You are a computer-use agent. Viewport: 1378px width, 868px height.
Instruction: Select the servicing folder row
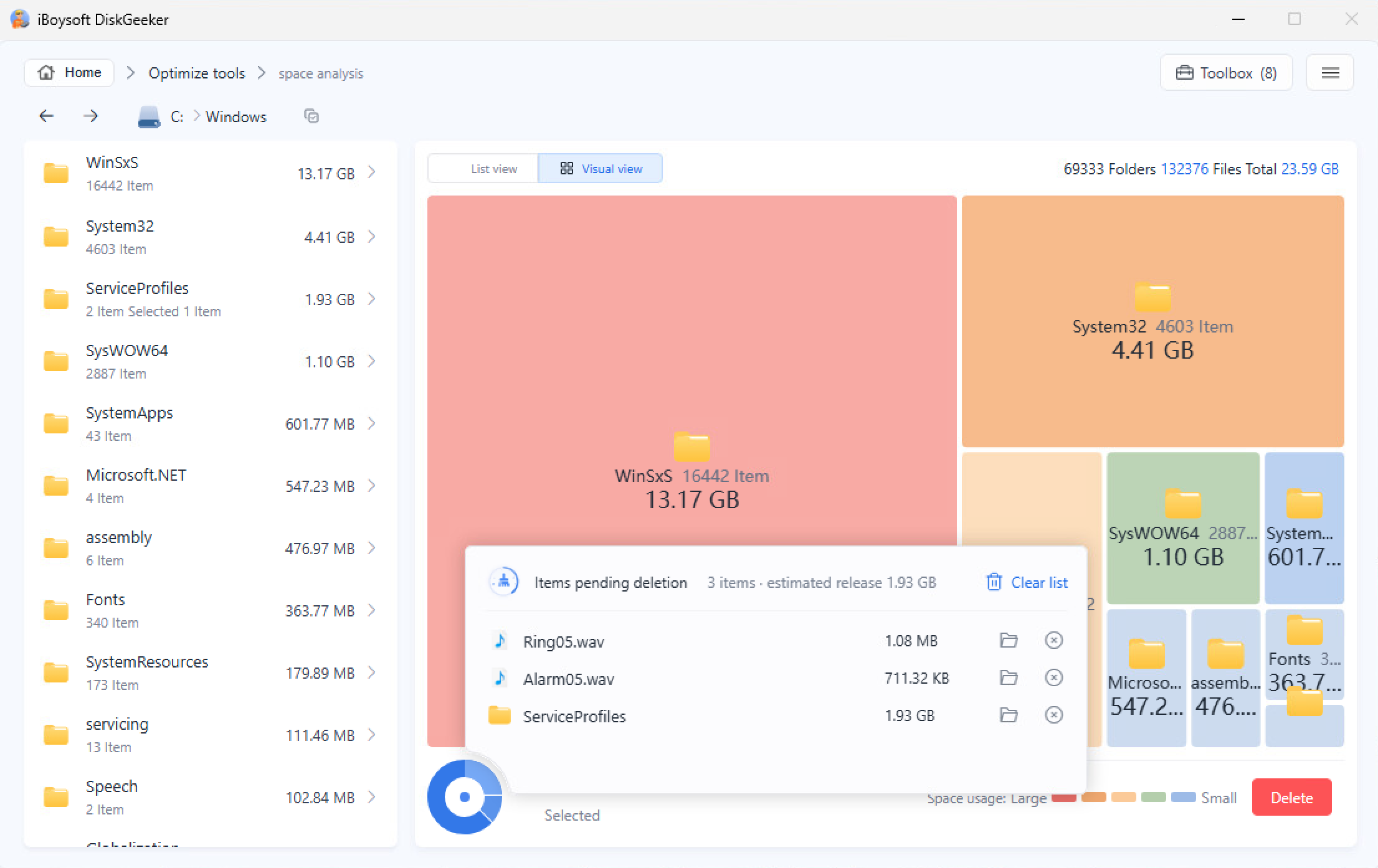[211, 735]
